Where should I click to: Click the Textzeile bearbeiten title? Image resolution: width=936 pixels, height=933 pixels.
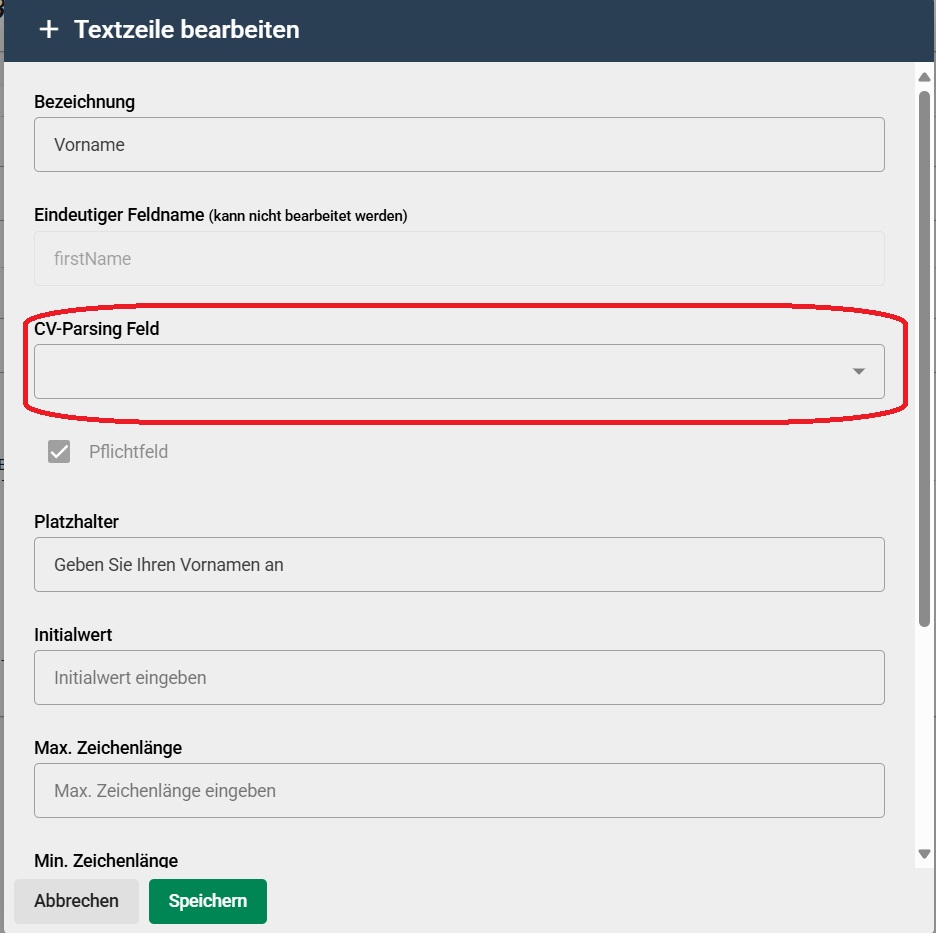point(186,30)
